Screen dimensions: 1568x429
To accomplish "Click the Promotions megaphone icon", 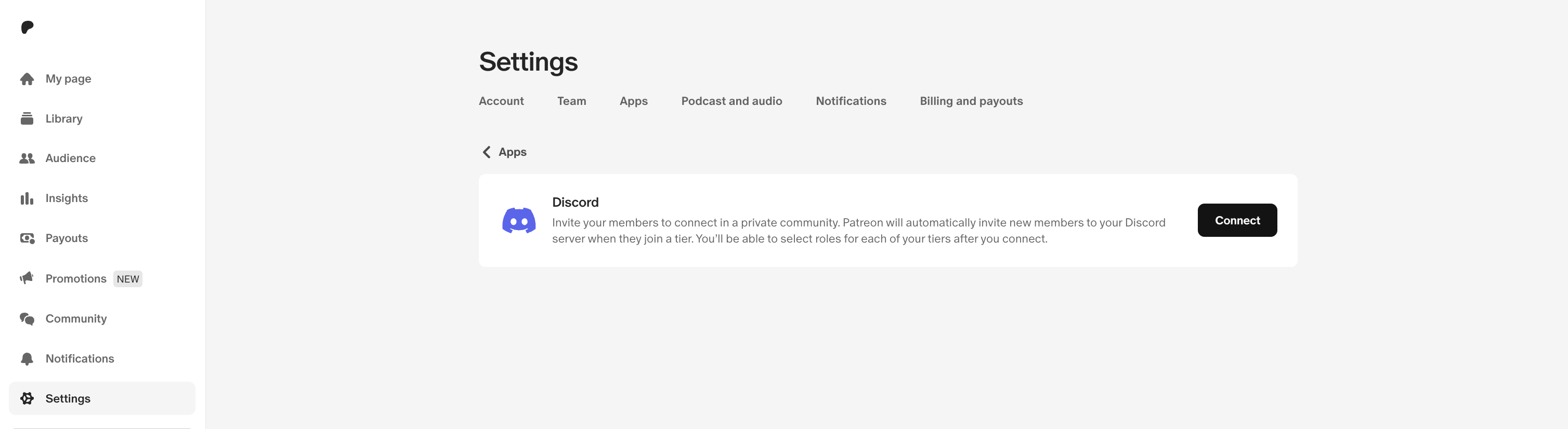I will pos(27,278).
